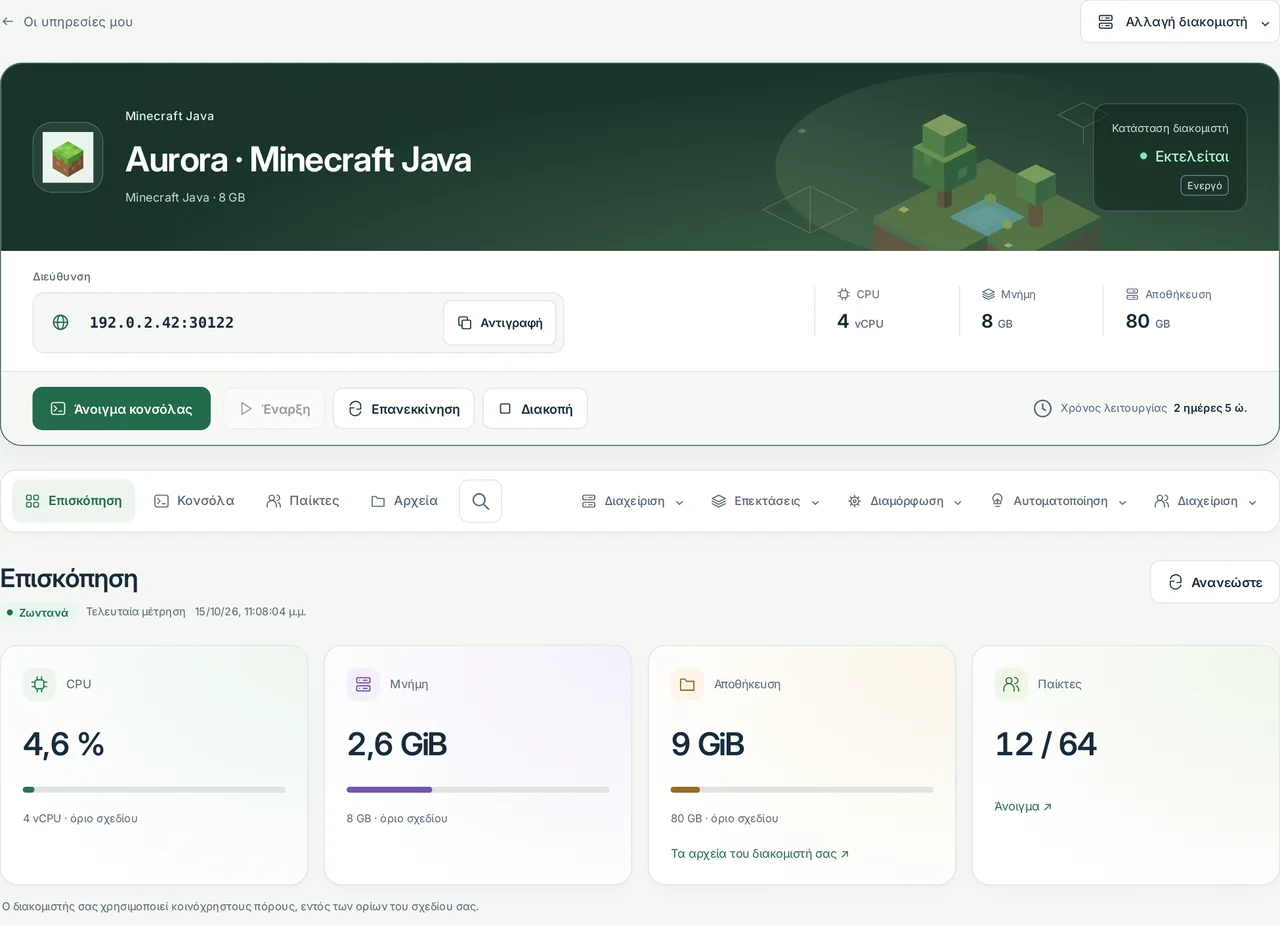1280x926 pixels.
Task: Go back to Οι υπηρεσίες μου
Action: (x=67, y=22)
